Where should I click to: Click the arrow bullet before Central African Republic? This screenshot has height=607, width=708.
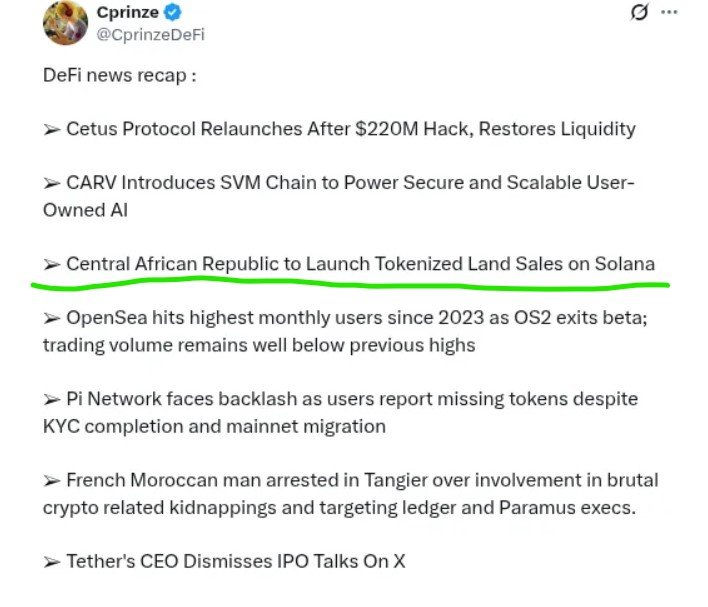pos(52,265)
